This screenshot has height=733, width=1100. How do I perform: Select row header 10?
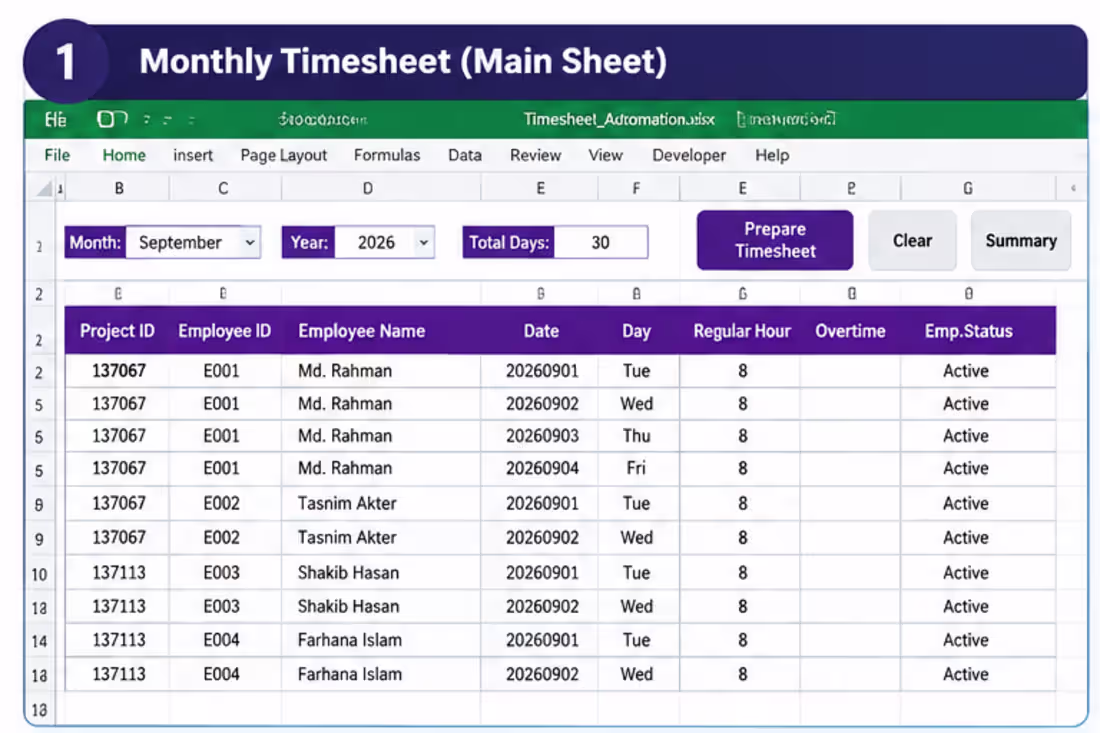pos(39,574)
